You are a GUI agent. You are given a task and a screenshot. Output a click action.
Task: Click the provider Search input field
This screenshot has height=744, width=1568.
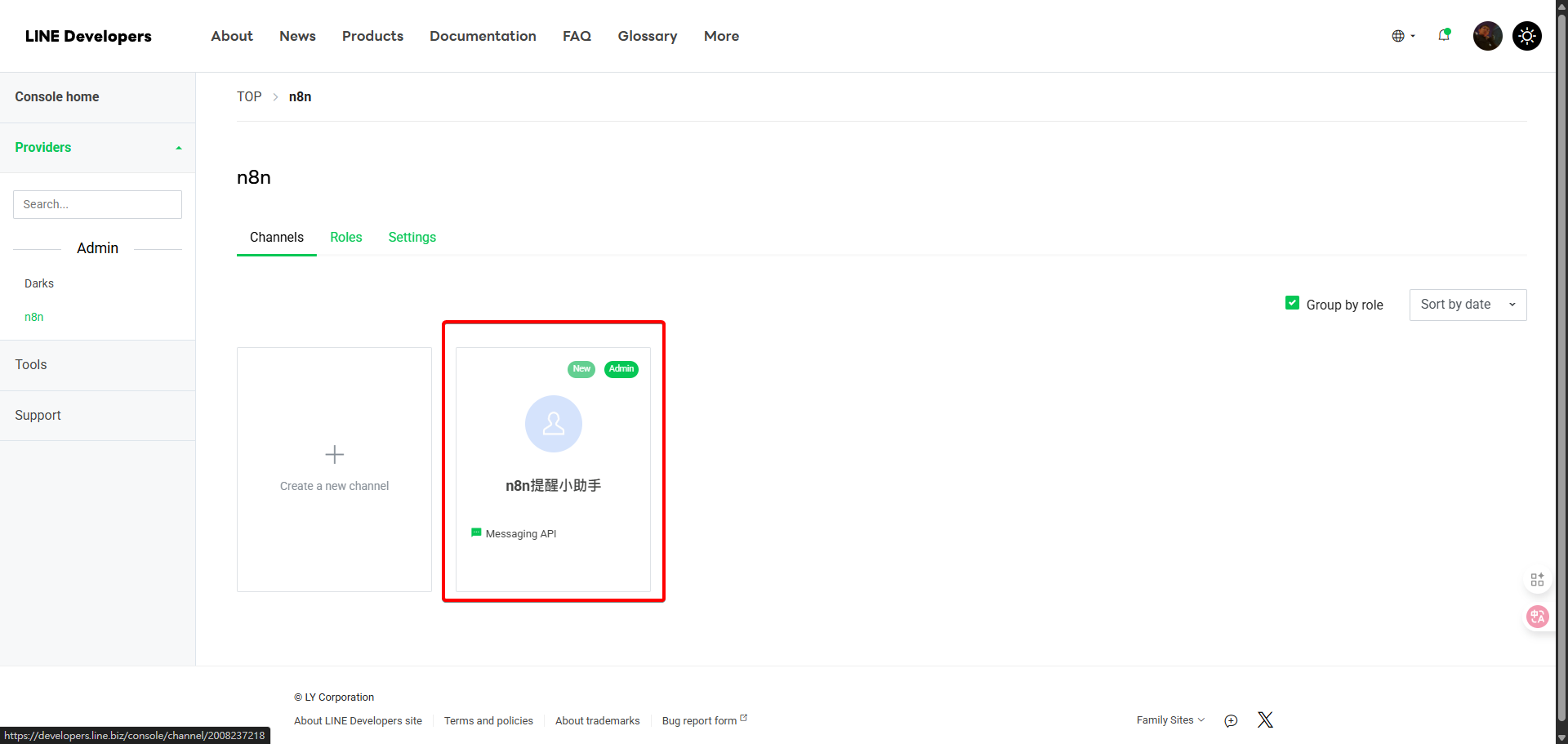[97, 204]
